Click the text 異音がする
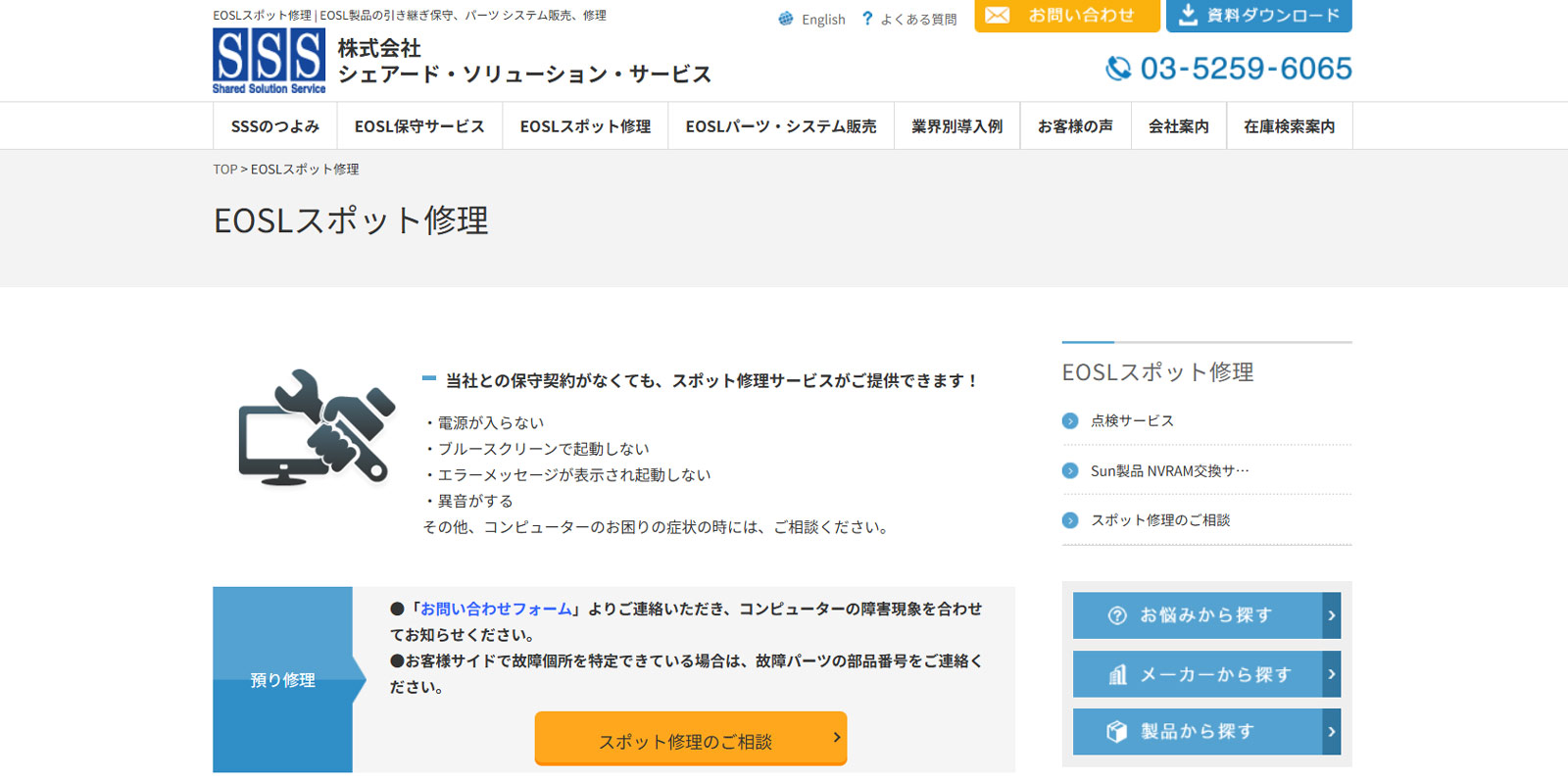The height and width of the screenshot is (781, 1568). (x=474, y=501)
